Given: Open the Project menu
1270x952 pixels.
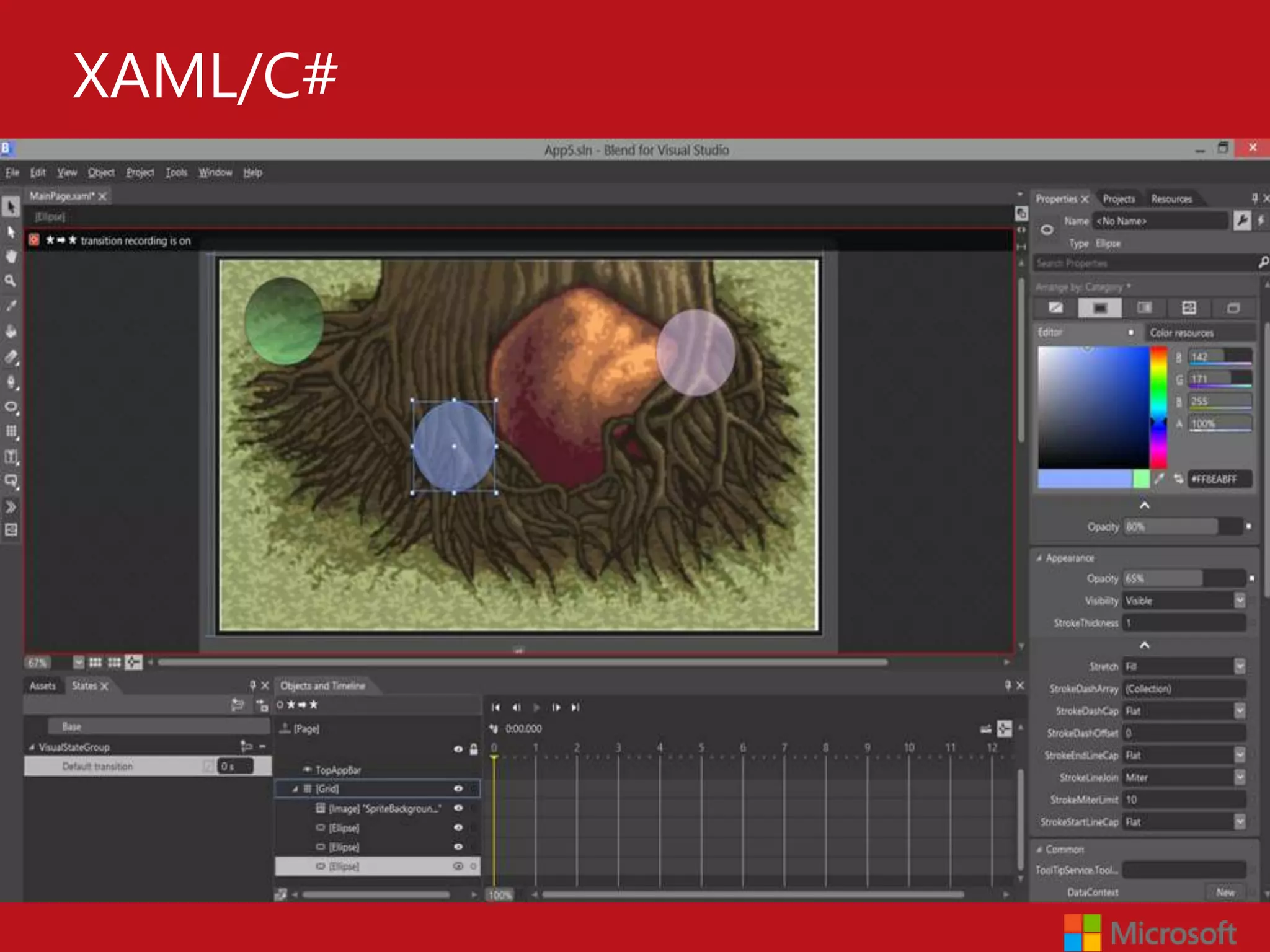Looking at the screenshot, I should 140,172.
